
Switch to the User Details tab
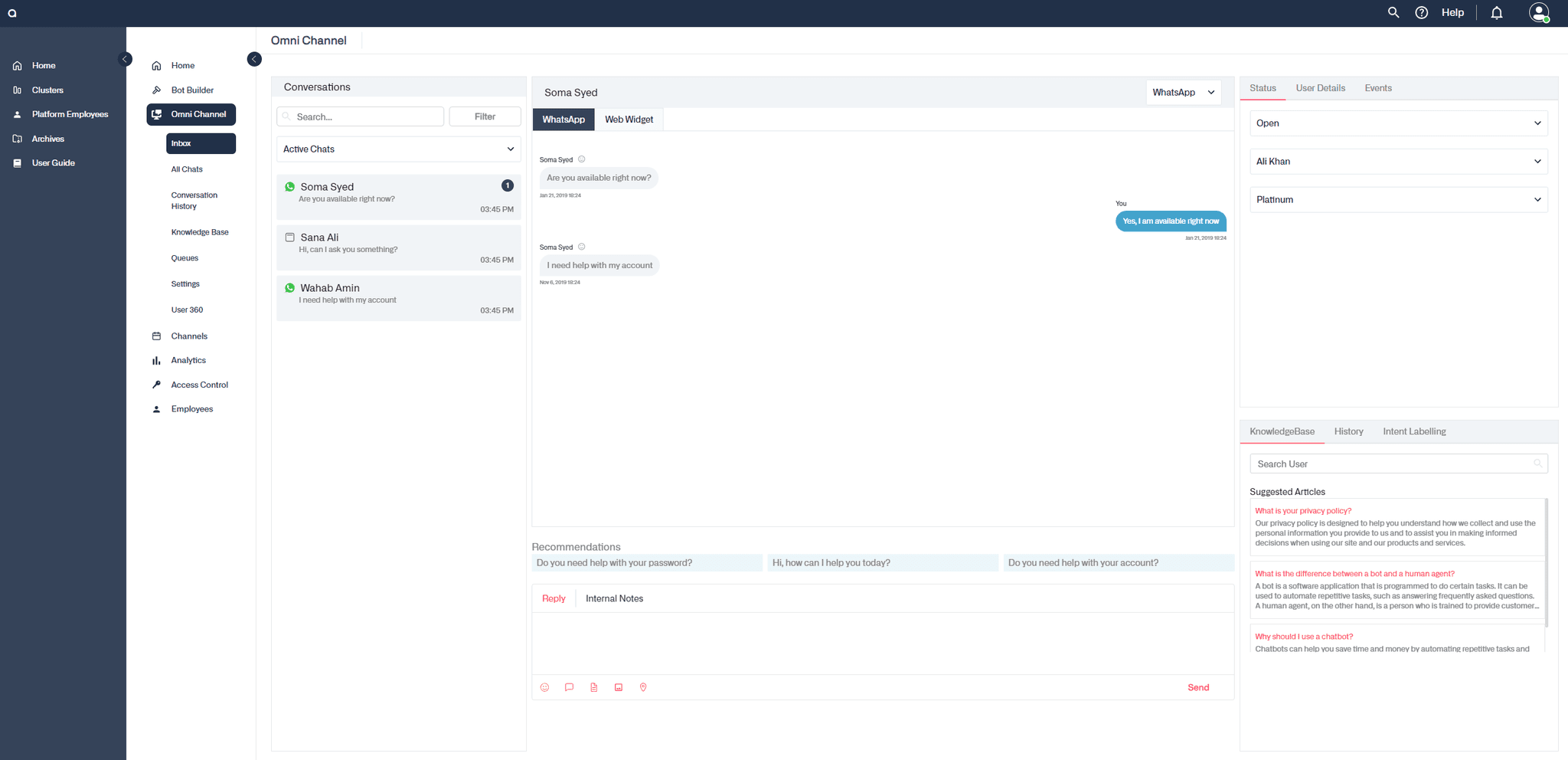point(1320,88)
